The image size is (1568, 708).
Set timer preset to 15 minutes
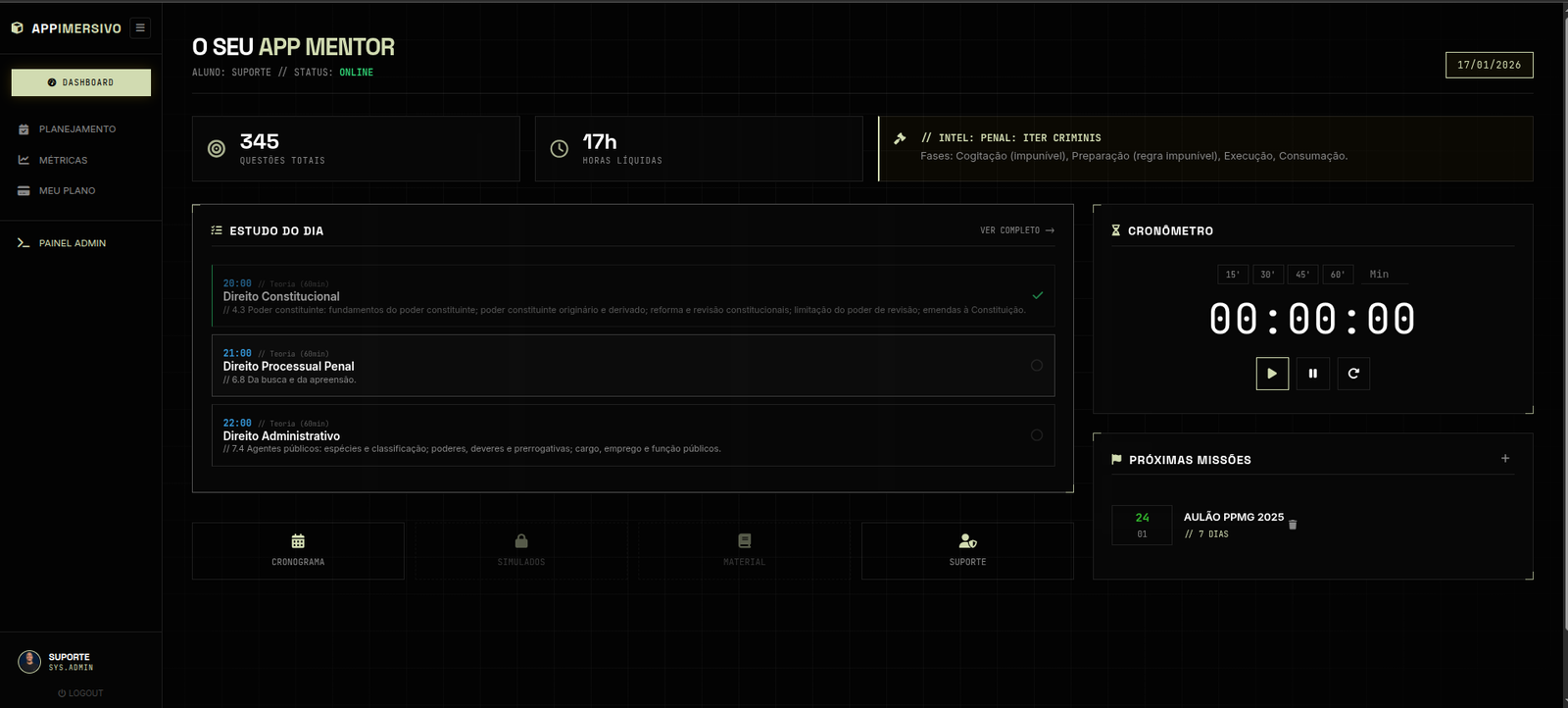(1233, 275)
